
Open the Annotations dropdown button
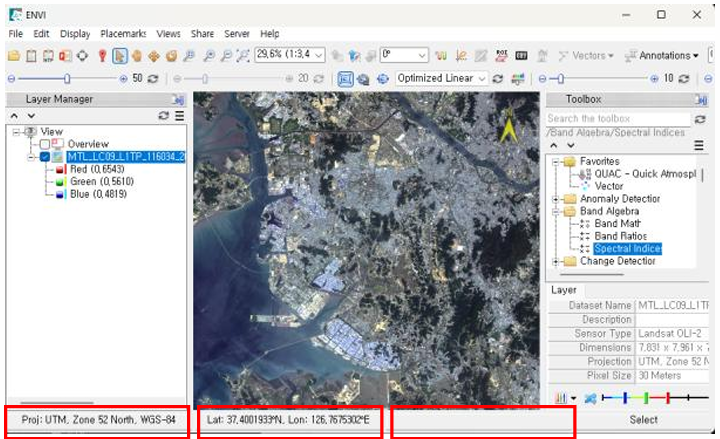point(662,56)
